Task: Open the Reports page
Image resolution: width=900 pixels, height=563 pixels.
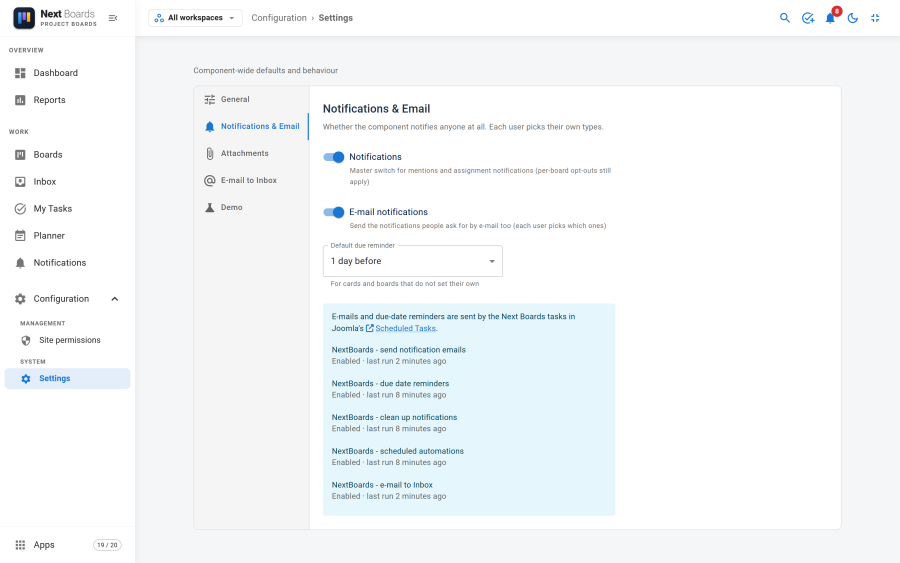Action: (x=67, y=100)
